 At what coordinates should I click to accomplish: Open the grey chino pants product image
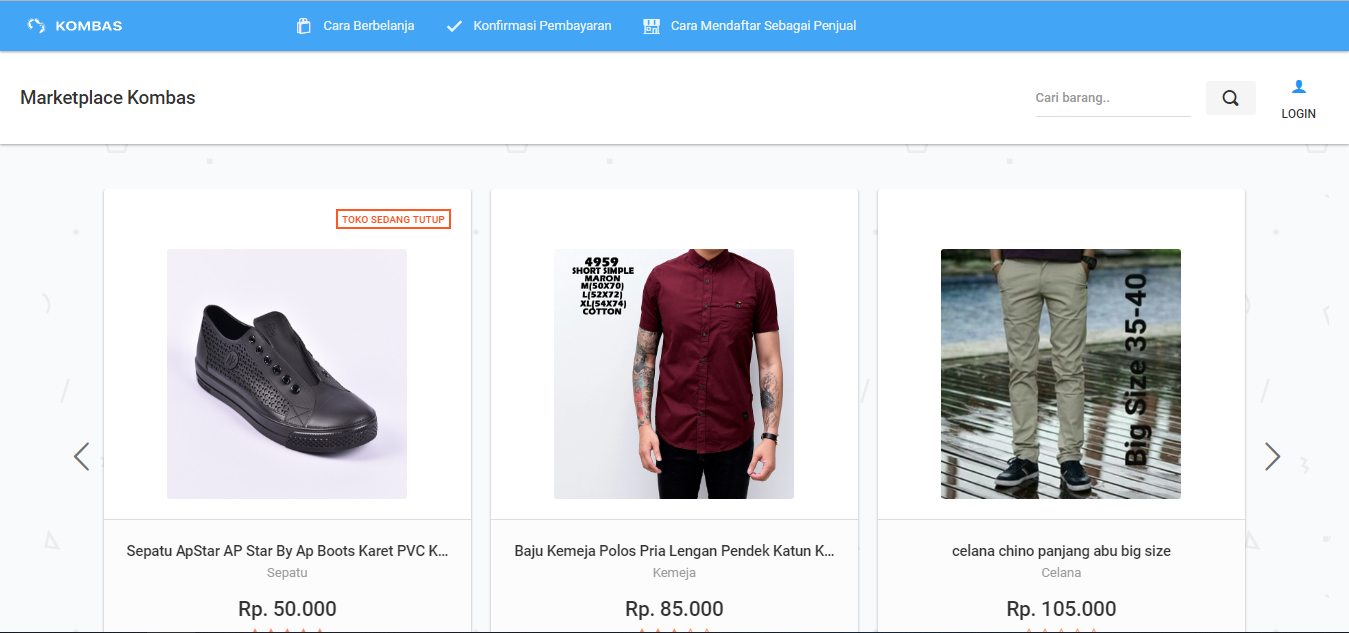[x=1060, y=373]
